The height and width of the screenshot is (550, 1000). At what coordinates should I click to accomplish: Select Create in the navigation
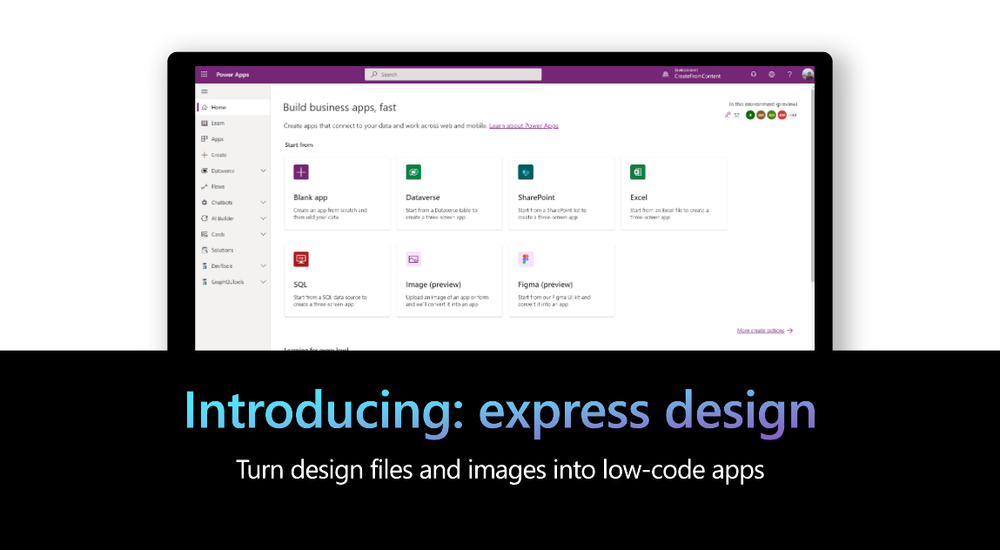[x=233, y=154]
